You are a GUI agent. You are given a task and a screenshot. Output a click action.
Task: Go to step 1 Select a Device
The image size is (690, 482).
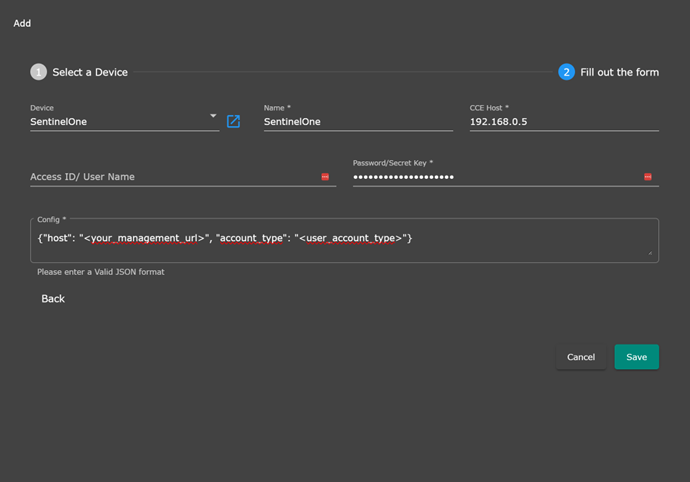(x=79, y=72)
